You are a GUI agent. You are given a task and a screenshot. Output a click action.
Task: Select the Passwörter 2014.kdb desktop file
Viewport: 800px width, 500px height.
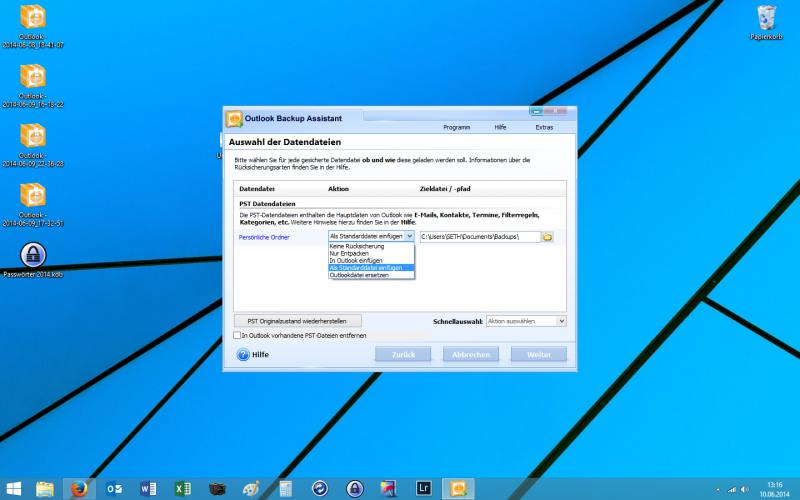pyautogui.click(x=33, y=260)
